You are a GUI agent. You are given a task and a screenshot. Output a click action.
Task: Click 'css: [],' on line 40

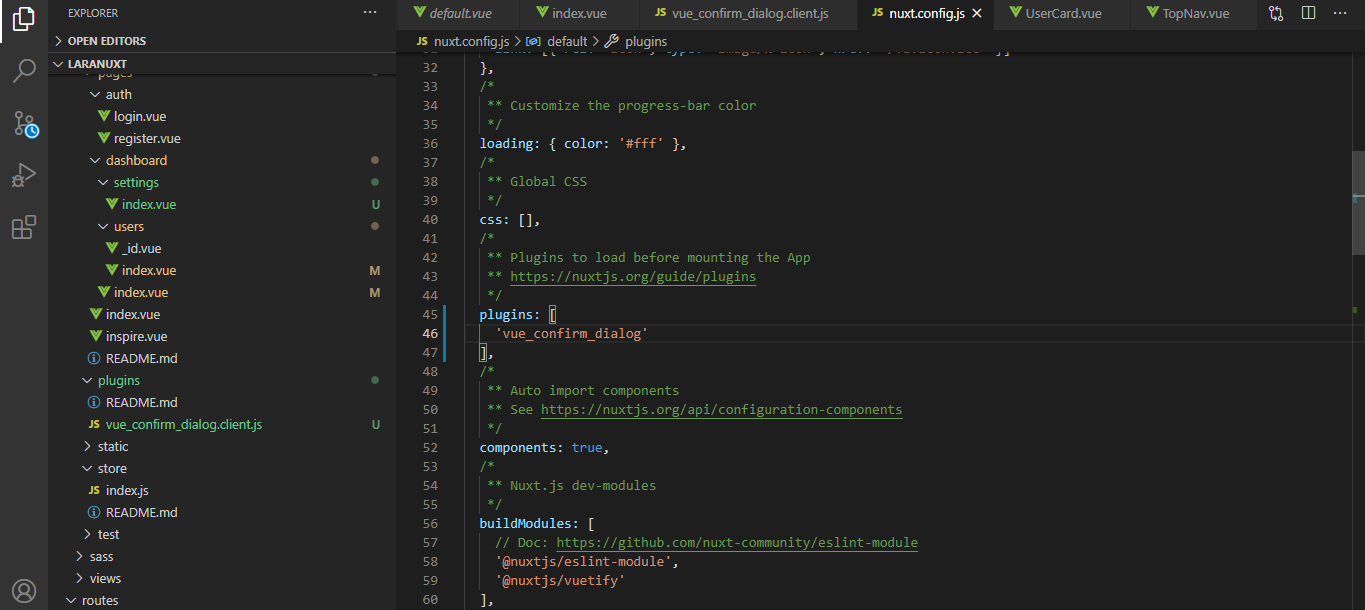click(x=510, y=219)
